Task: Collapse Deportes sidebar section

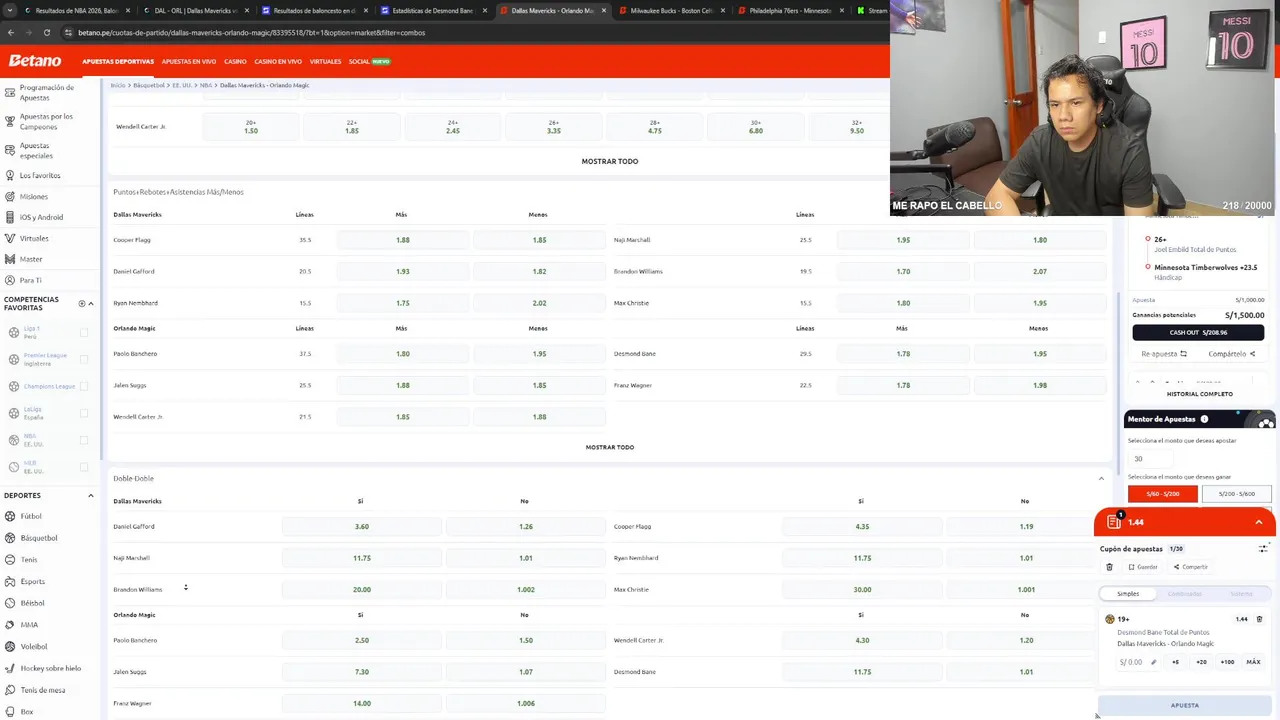Action: 91,495
